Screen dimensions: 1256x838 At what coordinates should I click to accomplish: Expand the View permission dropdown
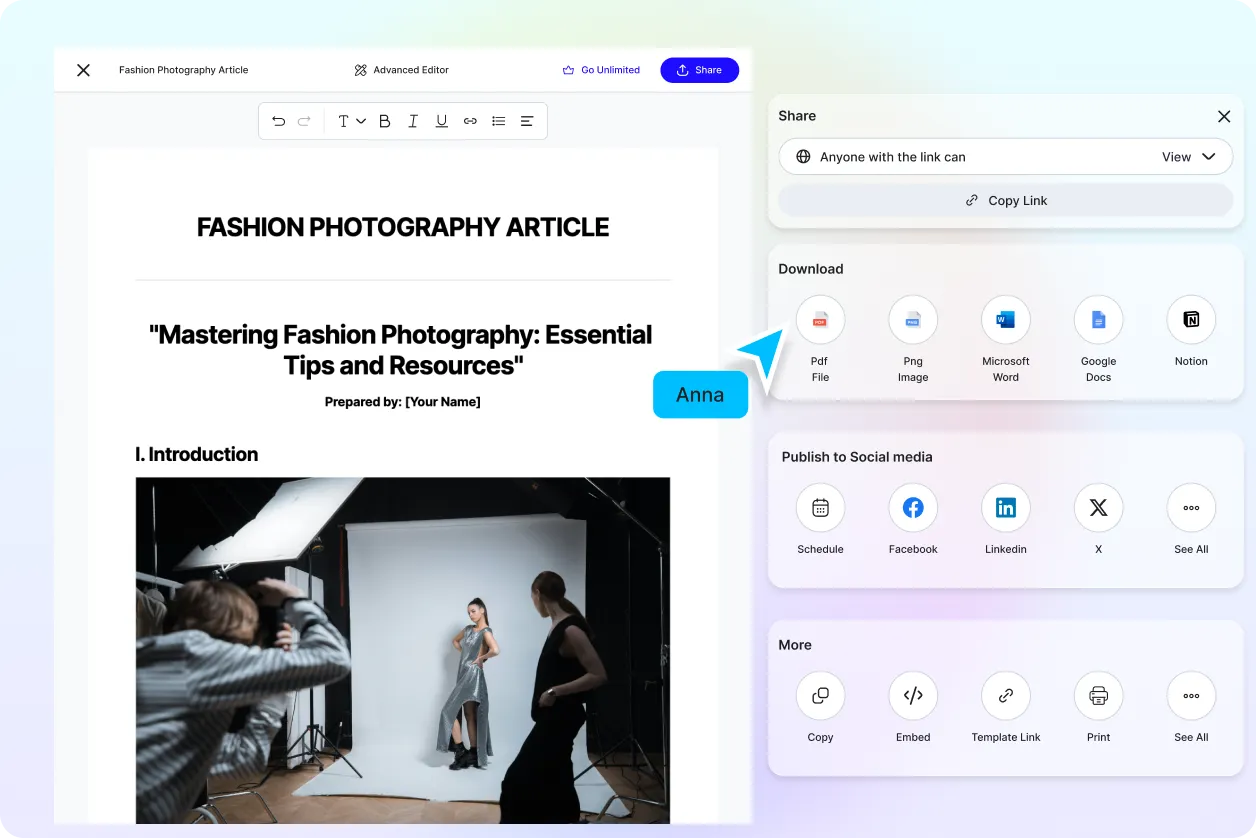pos(1188,157)
